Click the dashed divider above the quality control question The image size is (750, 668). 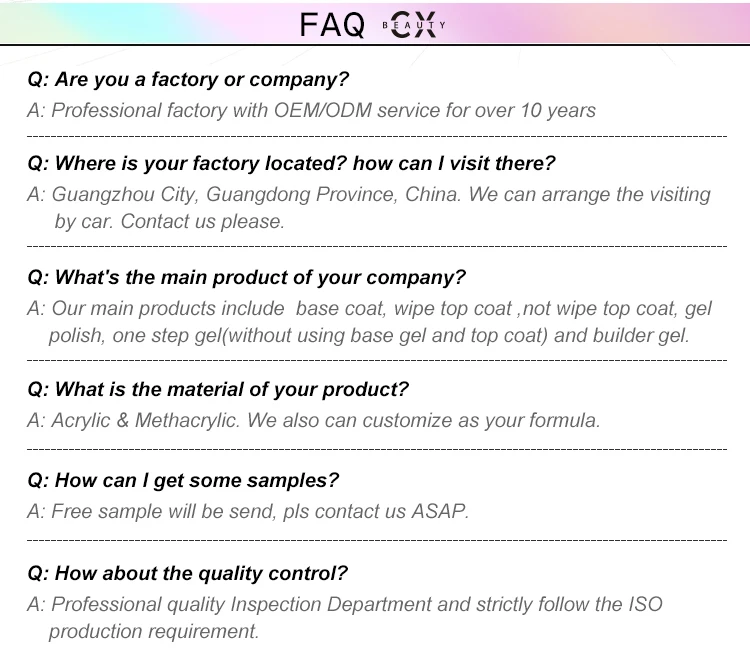click(375, 540)
